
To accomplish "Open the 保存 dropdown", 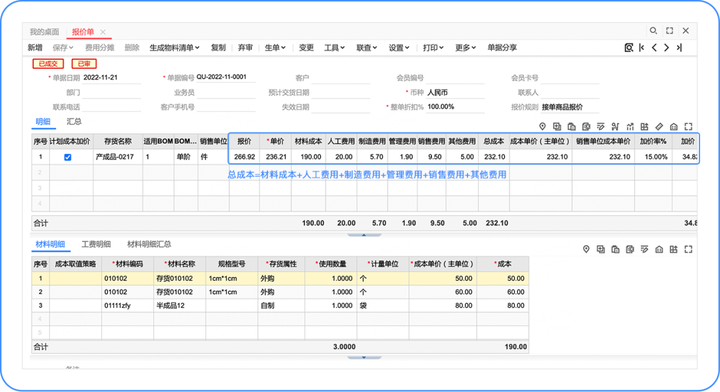I will coord(63,48).
